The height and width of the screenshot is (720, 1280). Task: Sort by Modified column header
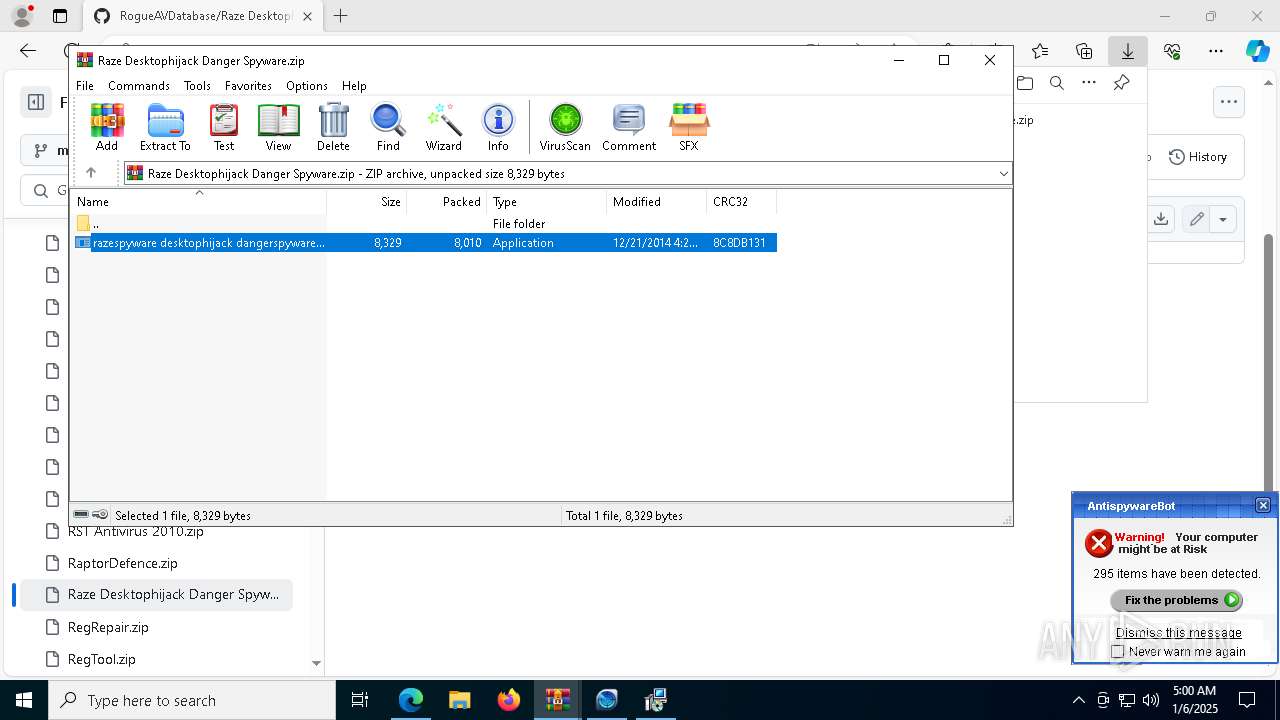[x=657, y=202]
